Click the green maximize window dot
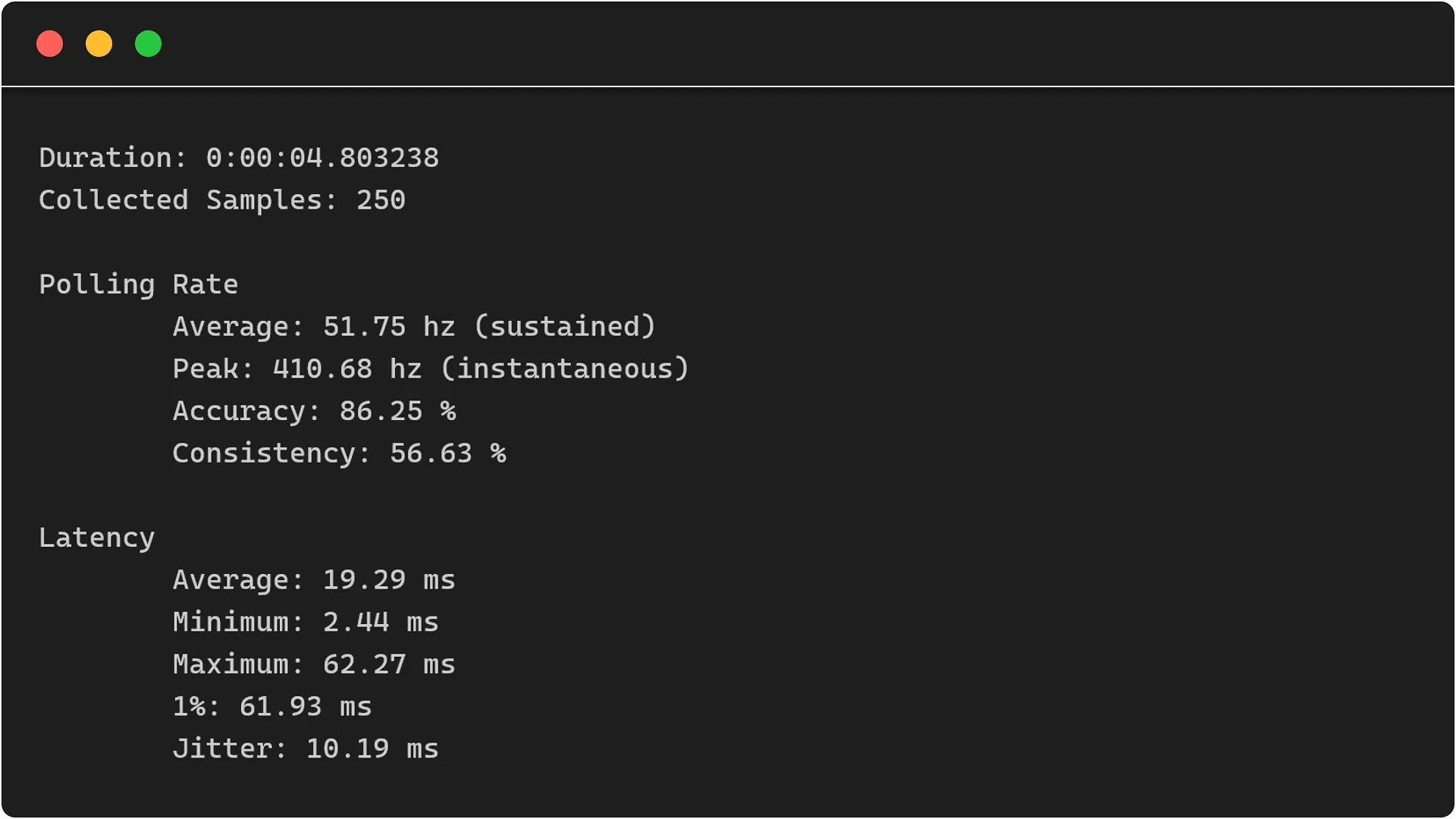This screenshot has height=819, width=1456. (x=149, y=44)
